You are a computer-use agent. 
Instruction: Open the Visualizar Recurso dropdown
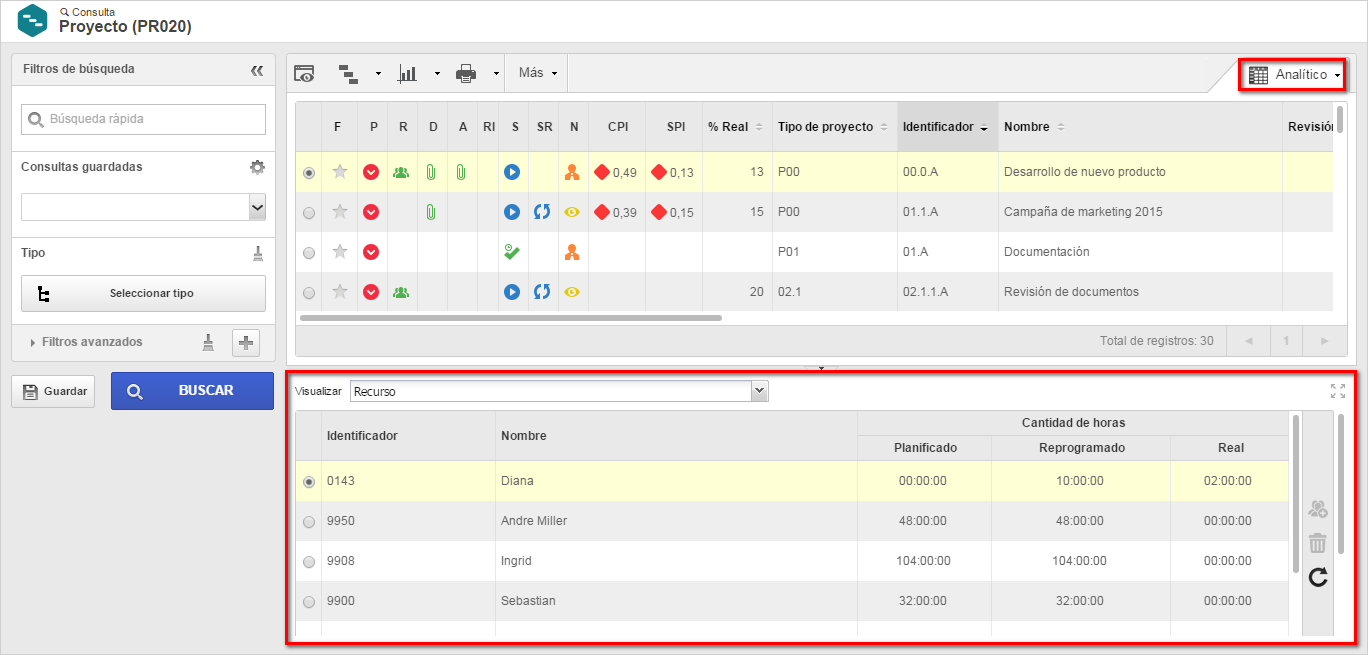click(559, 391)
